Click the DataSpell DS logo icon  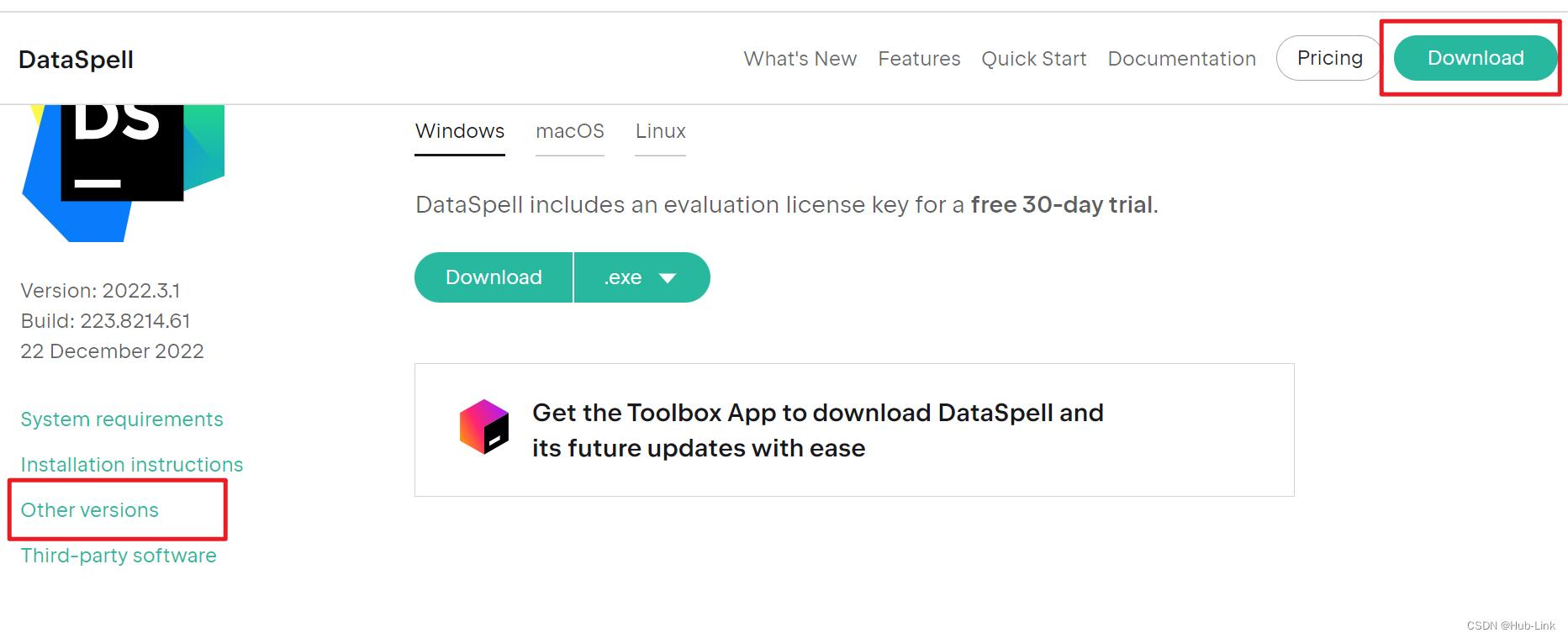tap(123, 173)
